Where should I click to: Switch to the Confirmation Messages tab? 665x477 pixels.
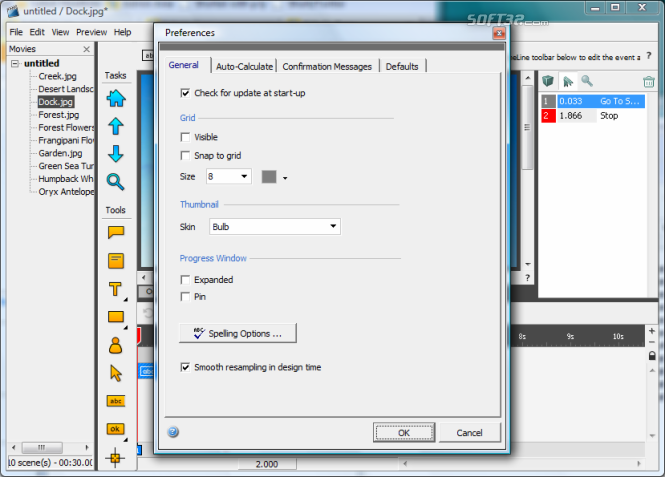pyautogui.click(x=327, y=67)
